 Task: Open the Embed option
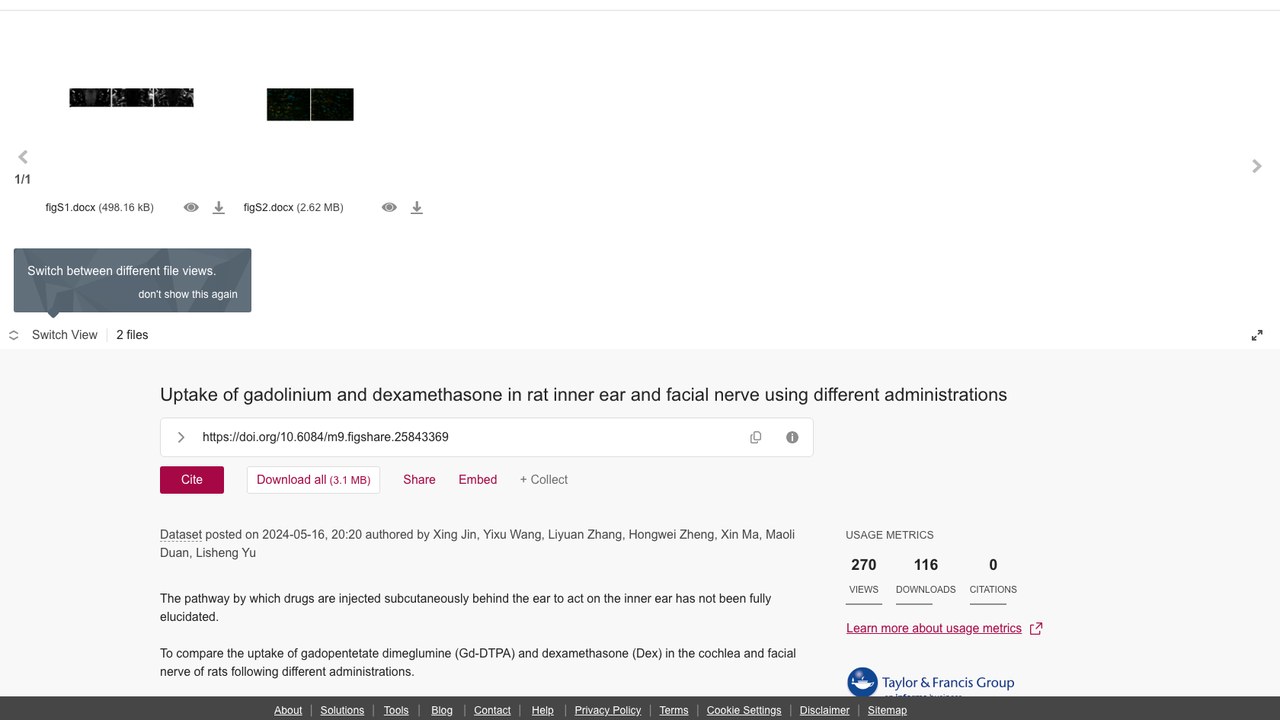click(x=478, y=480)
